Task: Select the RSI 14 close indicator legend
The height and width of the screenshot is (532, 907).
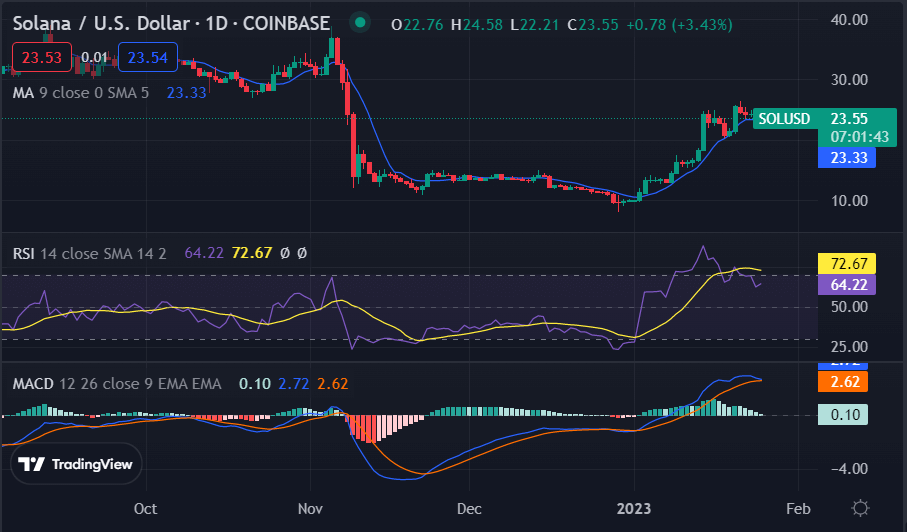Action: click(x=89, y=253)
